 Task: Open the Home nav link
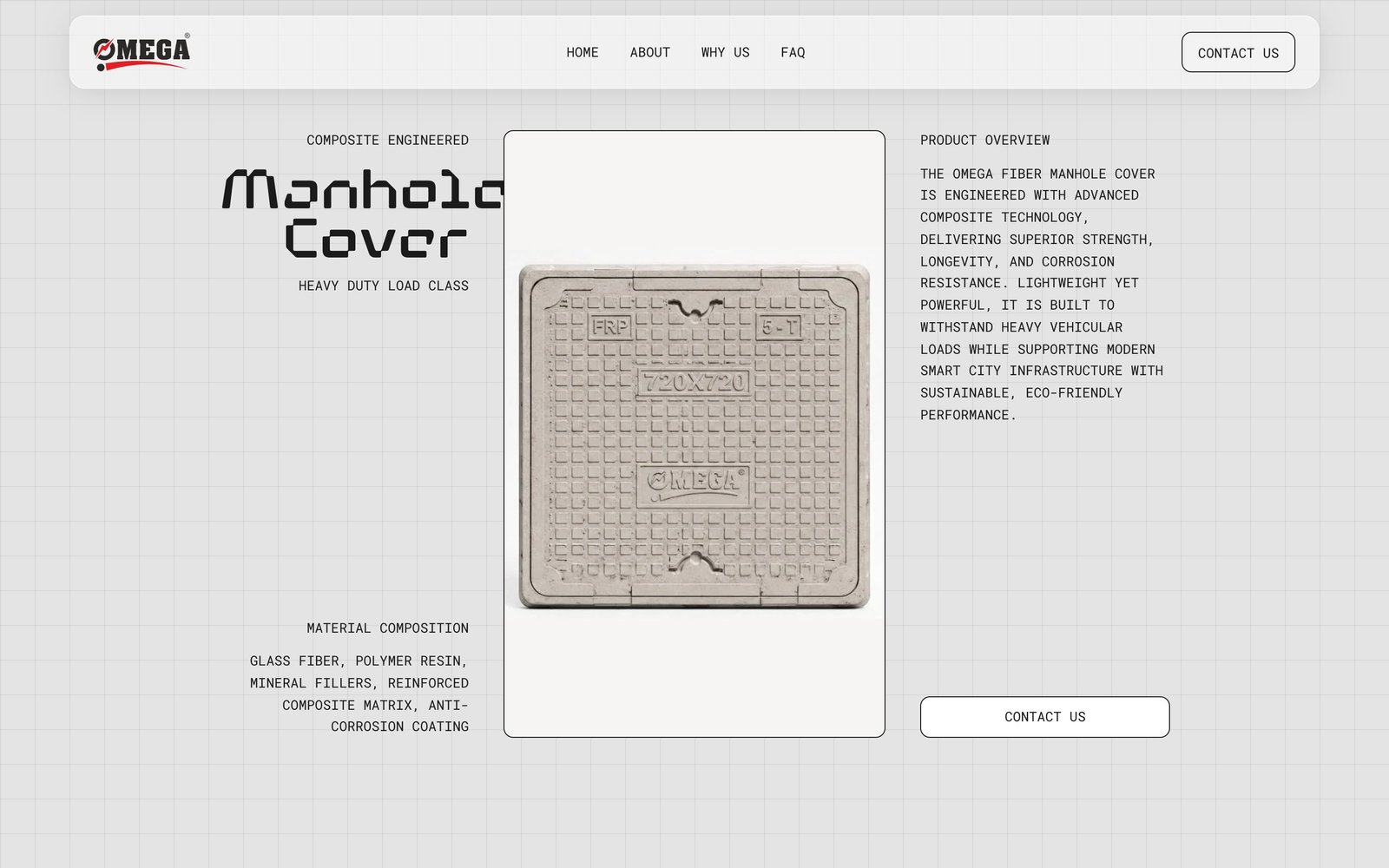(x=583, y=52)
